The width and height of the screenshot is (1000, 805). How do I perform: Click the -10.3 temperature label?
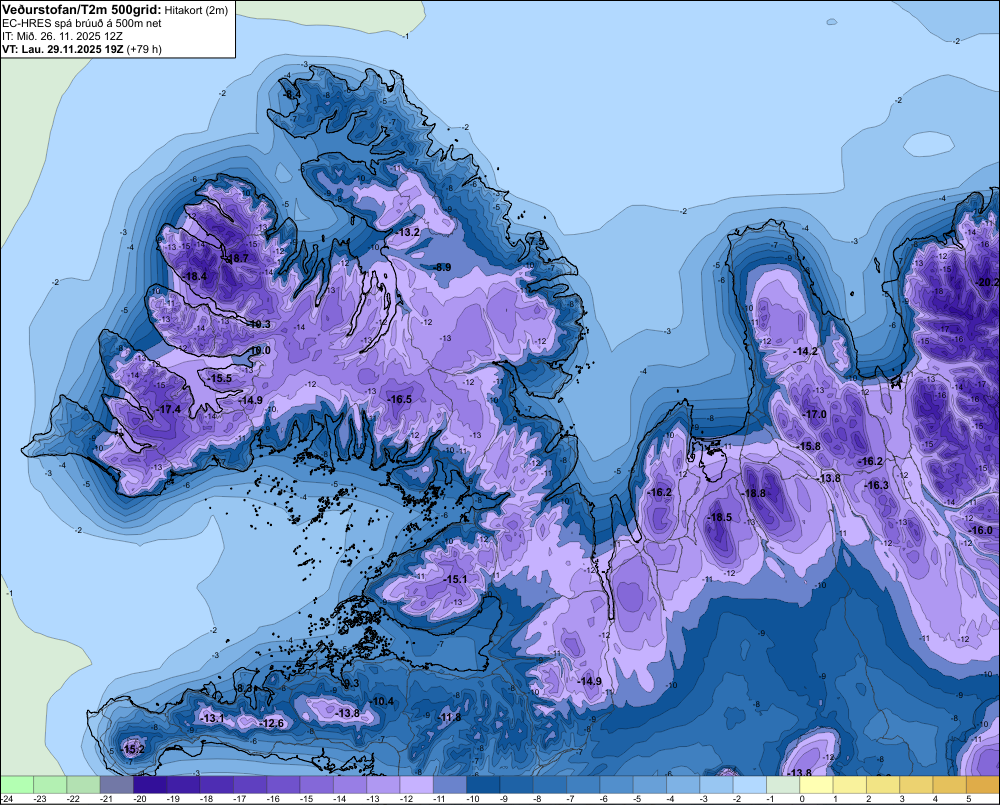[259, 324]
